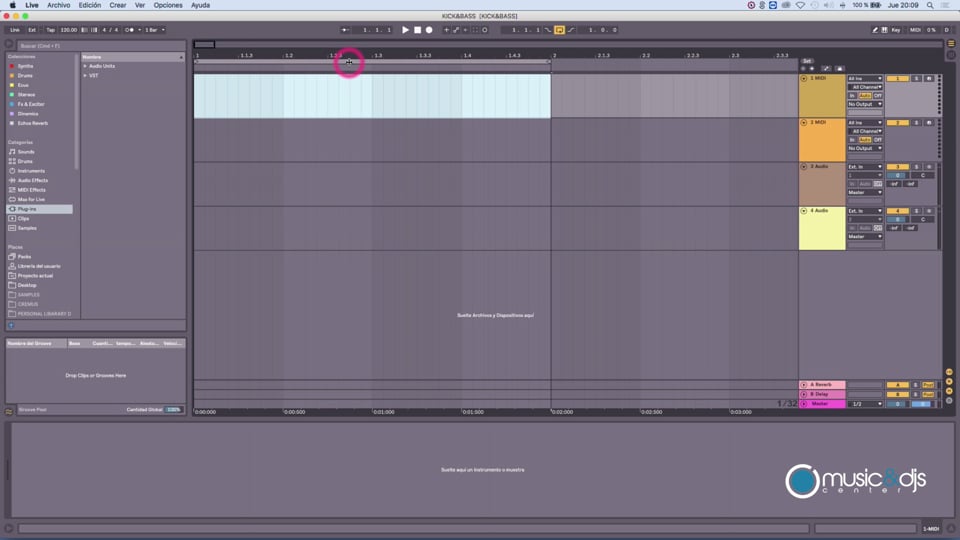
Task: Open the Opciones menu
Action: [x=168, y=5]
